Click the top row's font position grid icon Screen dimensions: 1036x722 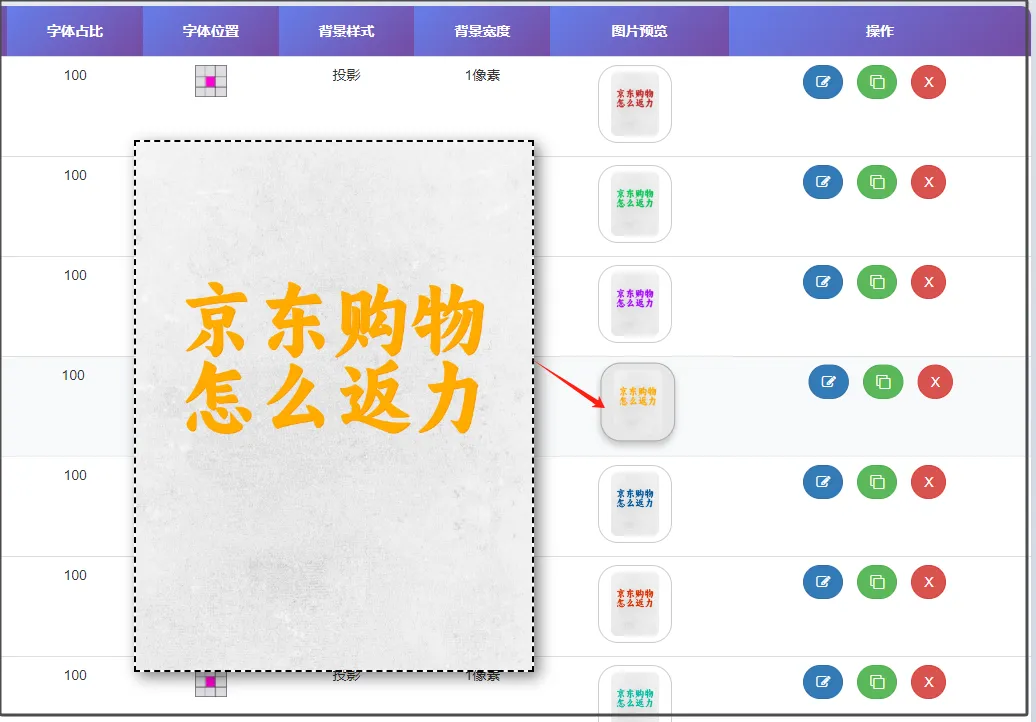pos(211,81)
